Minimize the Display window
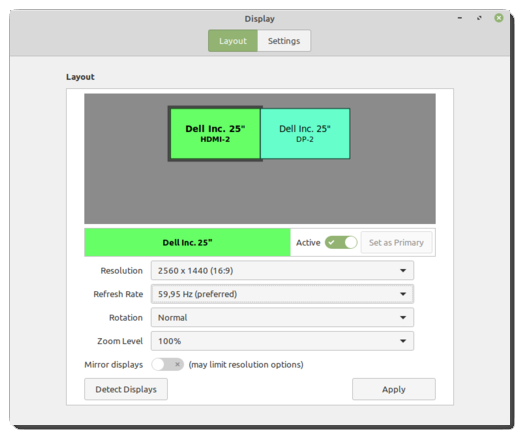This screenshot has width=526, height=441. click(460, 18)
